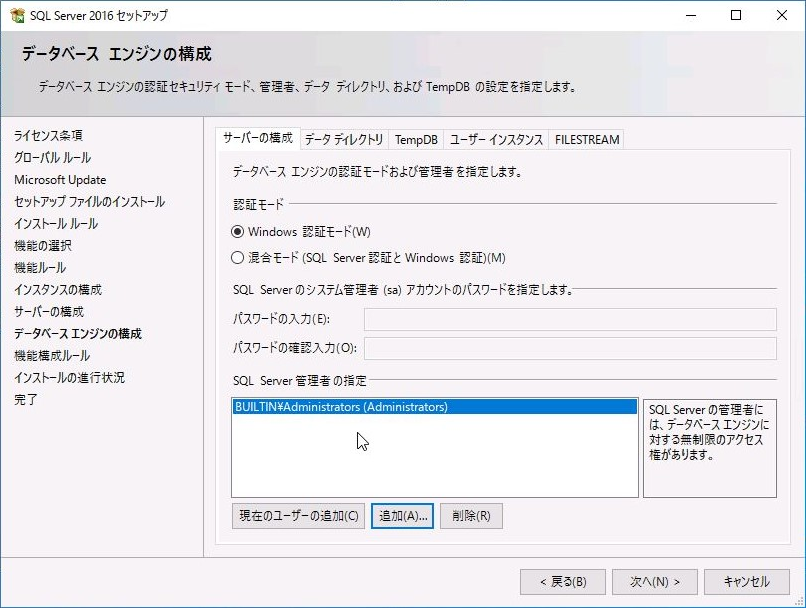Viewport: 806px width, 608px height.
Task: Switch to ユーザー インスタンス tab
Action: (x=496, y=140)
